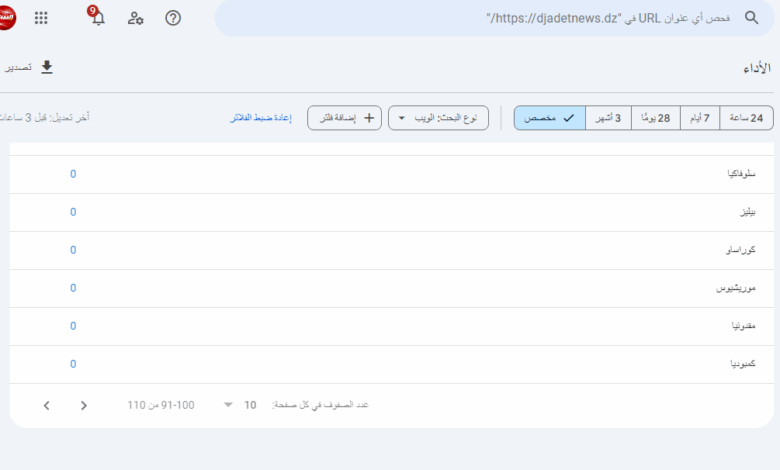Image resolution: width=780 pixels, height=470 pixels.
Task: Click the إضافة فلتر button
Action: (x=344, y=118)
